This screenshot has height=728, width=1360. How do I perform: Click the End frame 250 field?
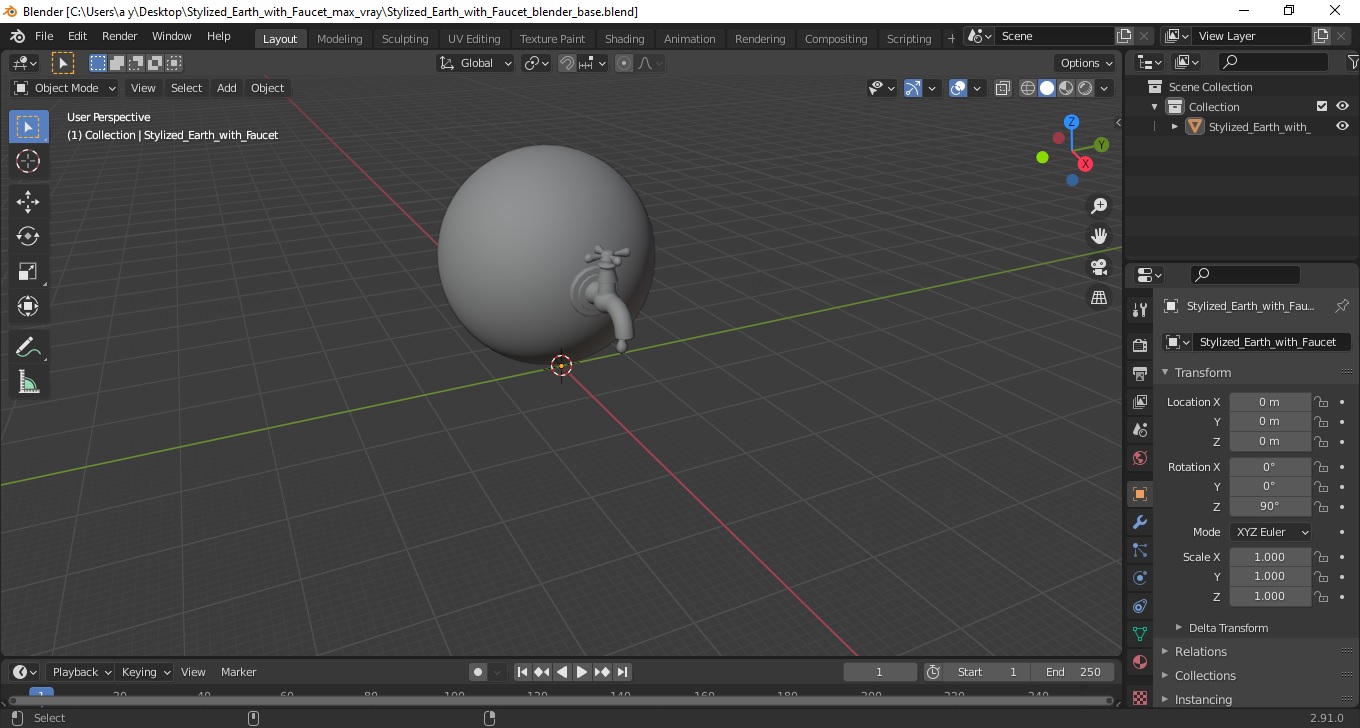tap(1073, 672)
